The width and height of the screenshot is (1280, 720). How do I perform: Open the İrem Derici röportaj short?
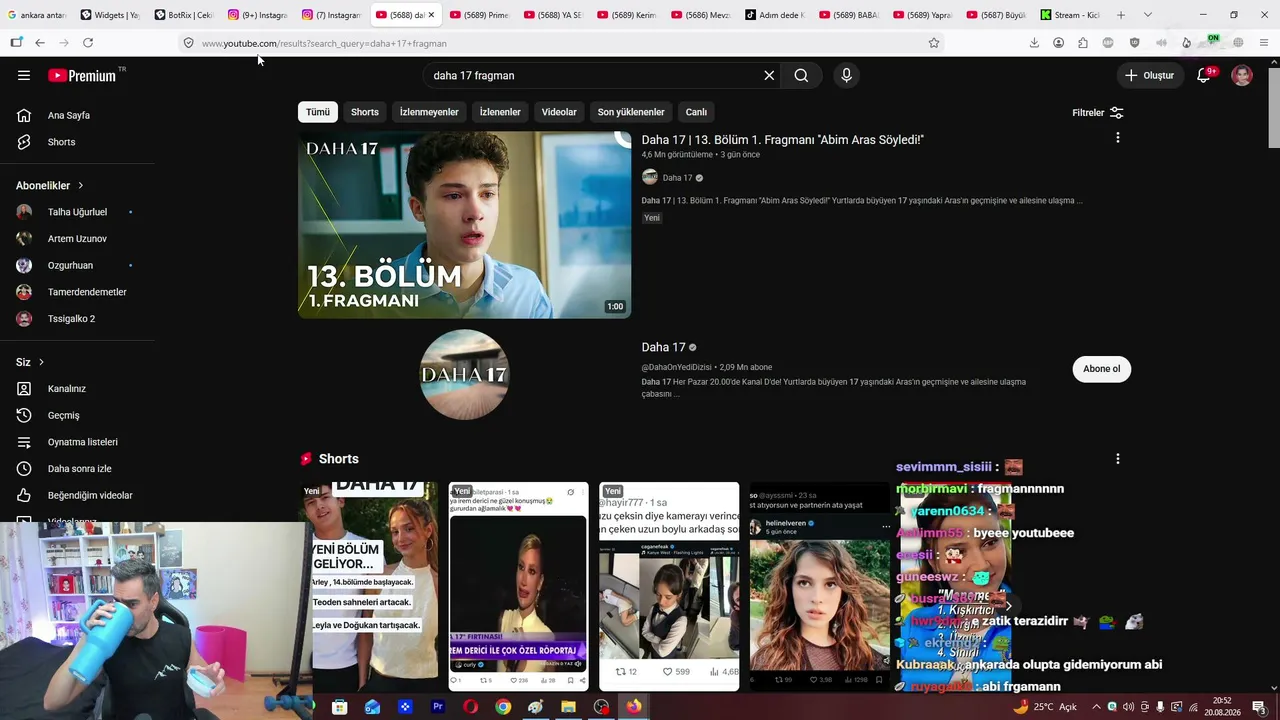coord(518,586)
